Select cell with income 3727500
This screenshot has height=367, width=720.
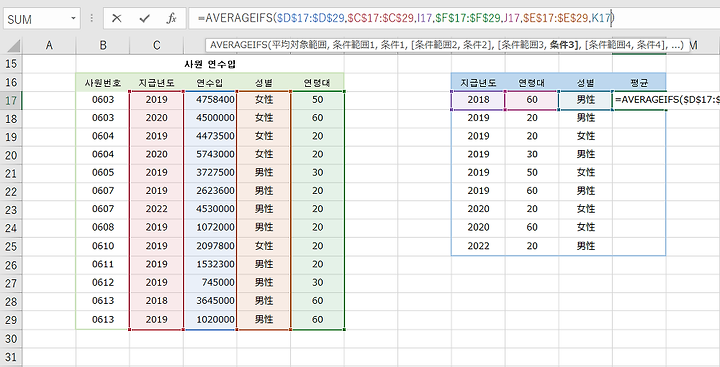click(x=210, y=172)
